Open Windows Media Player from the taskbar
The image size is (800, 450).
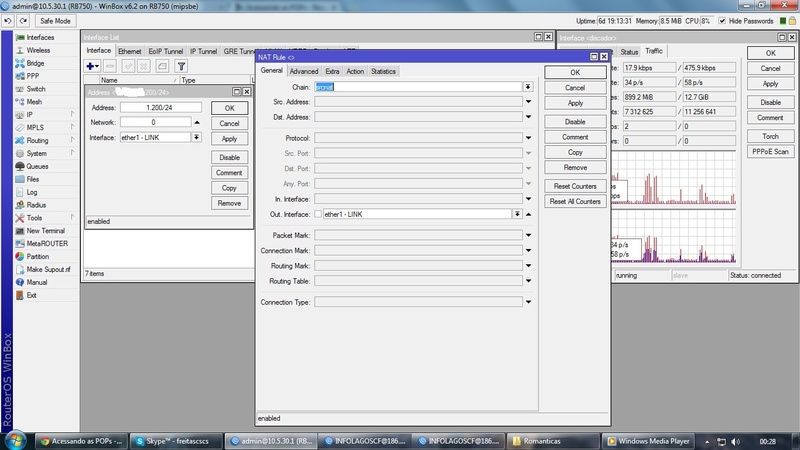(649, 441)
